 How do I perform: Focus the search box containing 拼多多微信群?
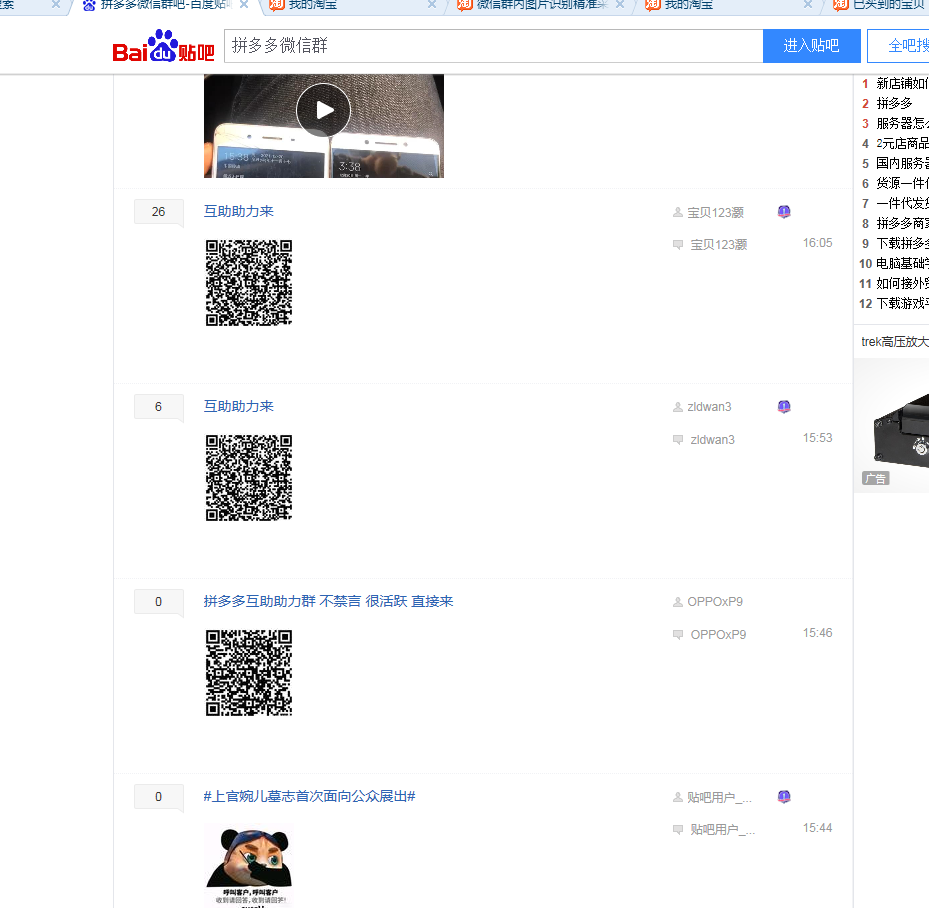(494, 46)
